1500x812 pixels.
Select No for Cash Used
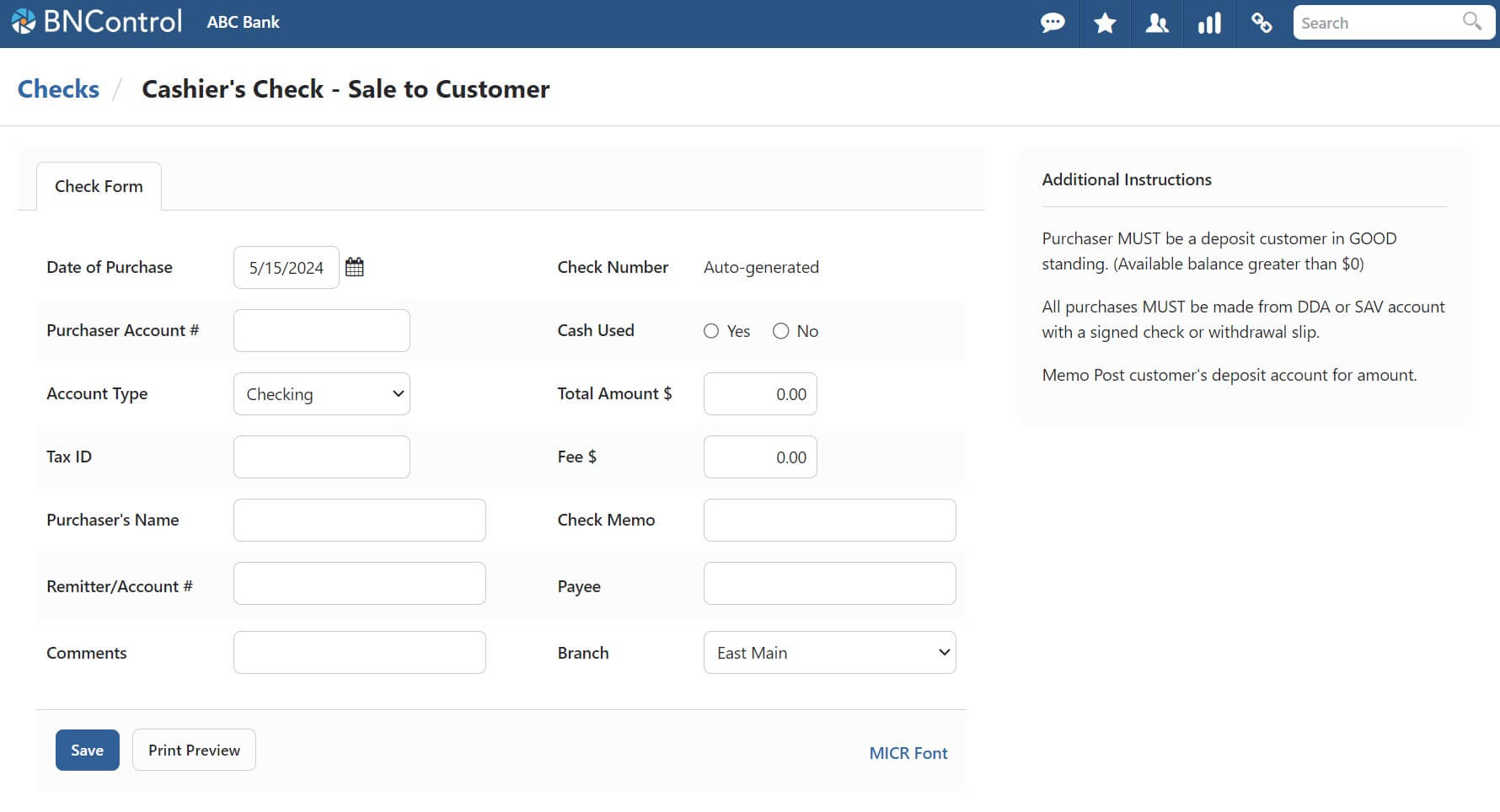[781, 331]
